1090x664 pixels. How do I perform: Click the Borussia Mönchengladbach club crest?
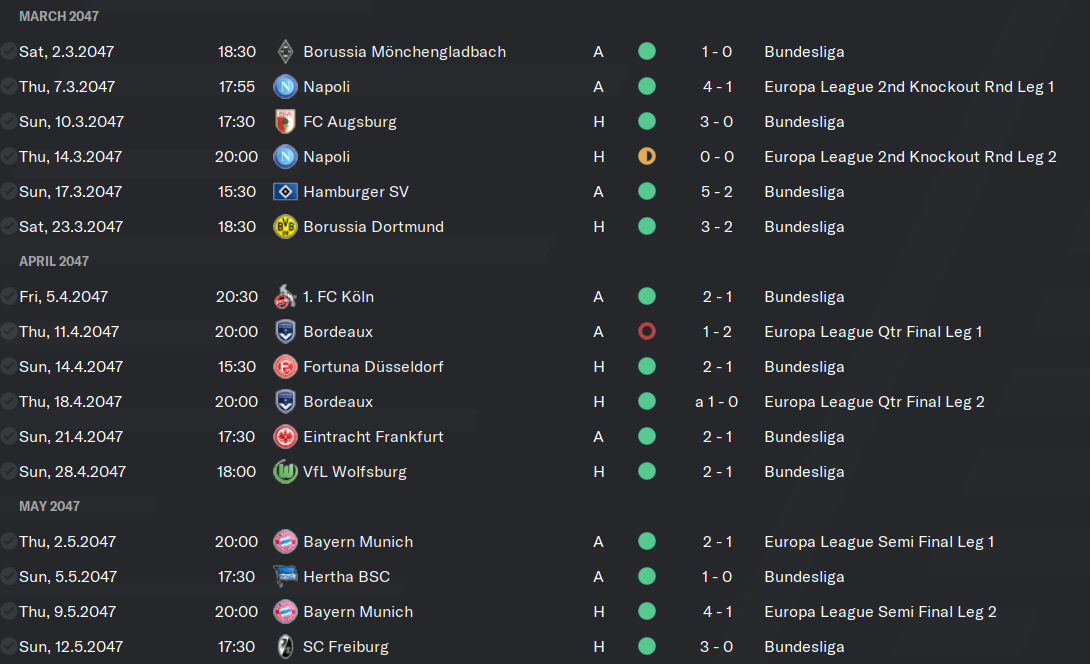[x=285, y=51]
